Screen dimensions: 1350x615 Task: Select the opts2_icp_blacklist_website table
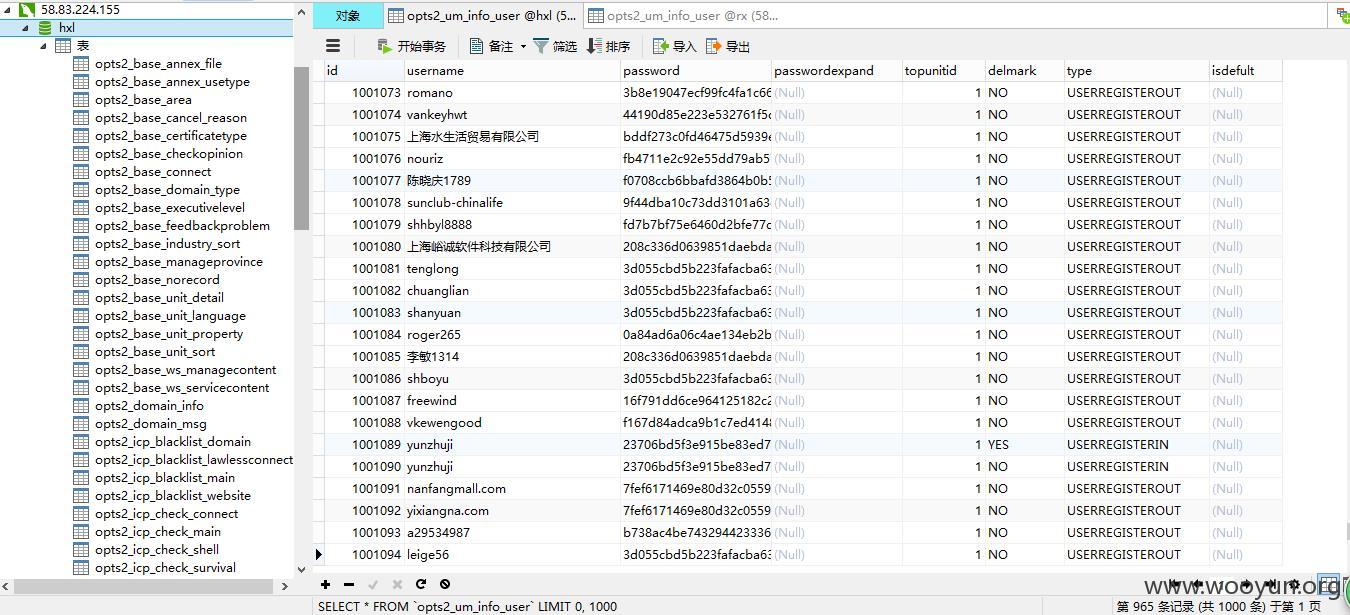173,496
